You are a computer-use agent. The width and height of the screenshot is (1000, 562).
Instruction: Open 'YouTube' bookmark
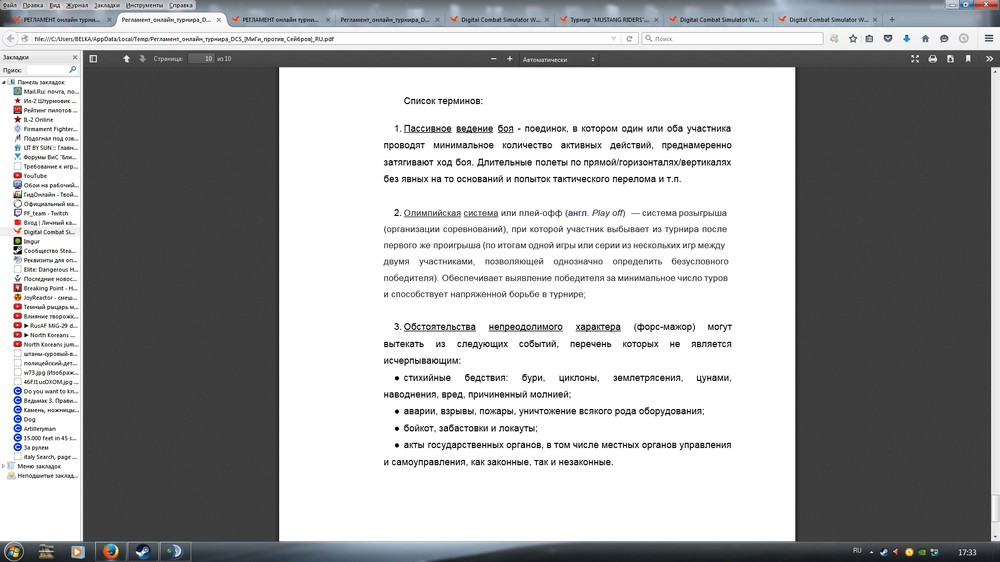click(30, 176)
